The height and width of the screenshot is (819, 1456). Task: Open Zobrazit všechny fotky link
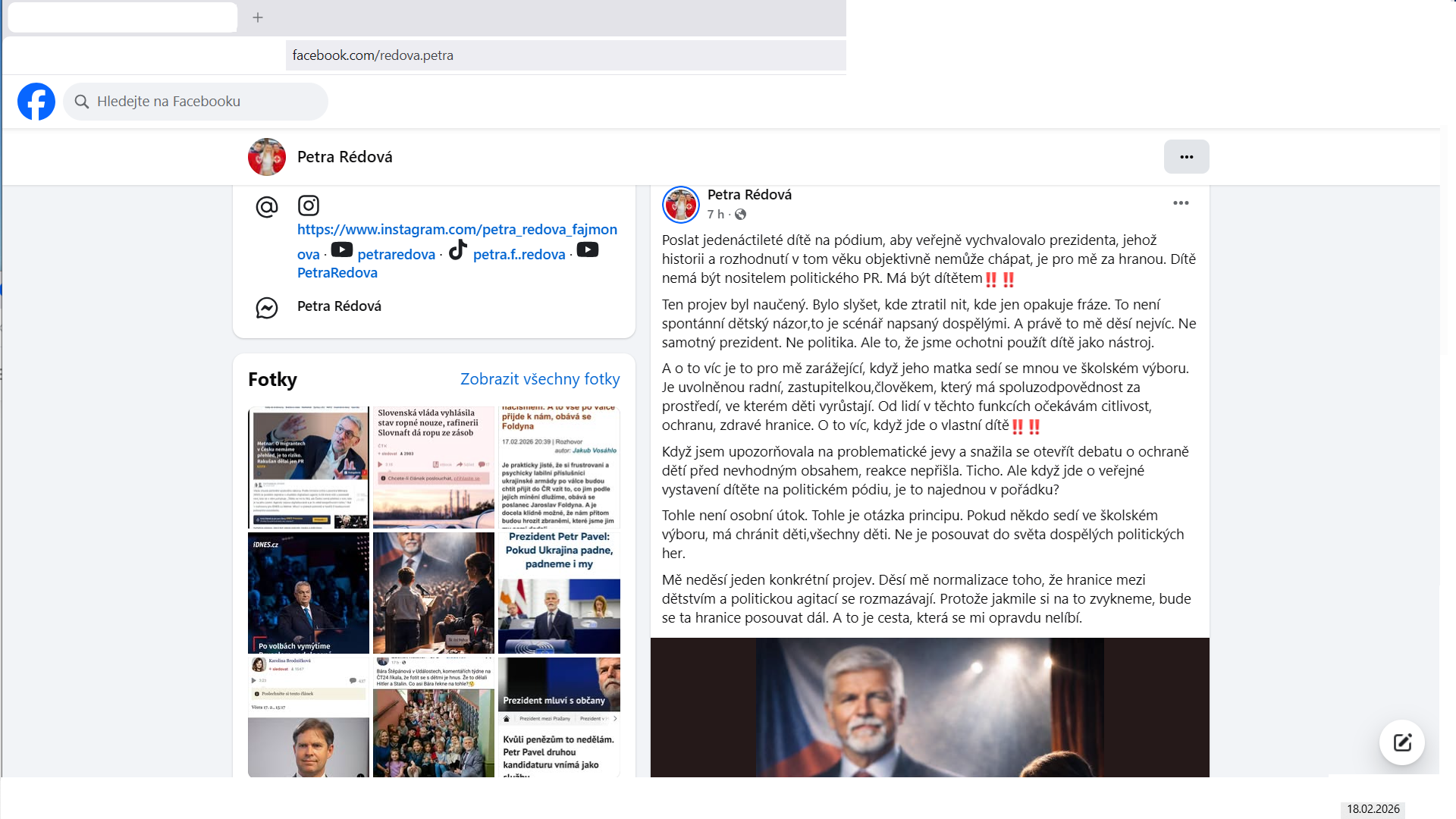(540, 379)
